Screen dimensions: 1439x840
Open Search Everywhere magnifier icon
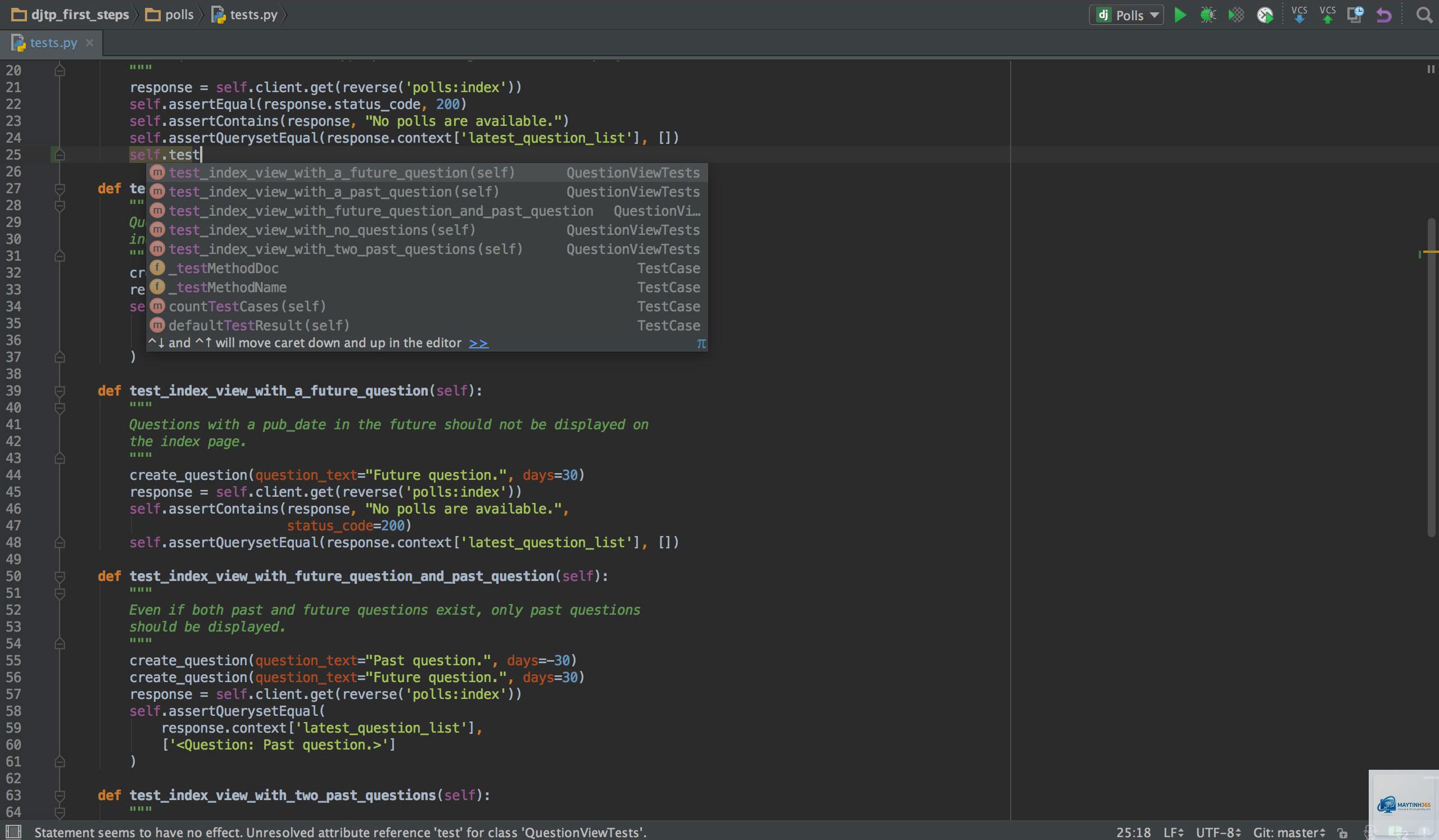1424,15
